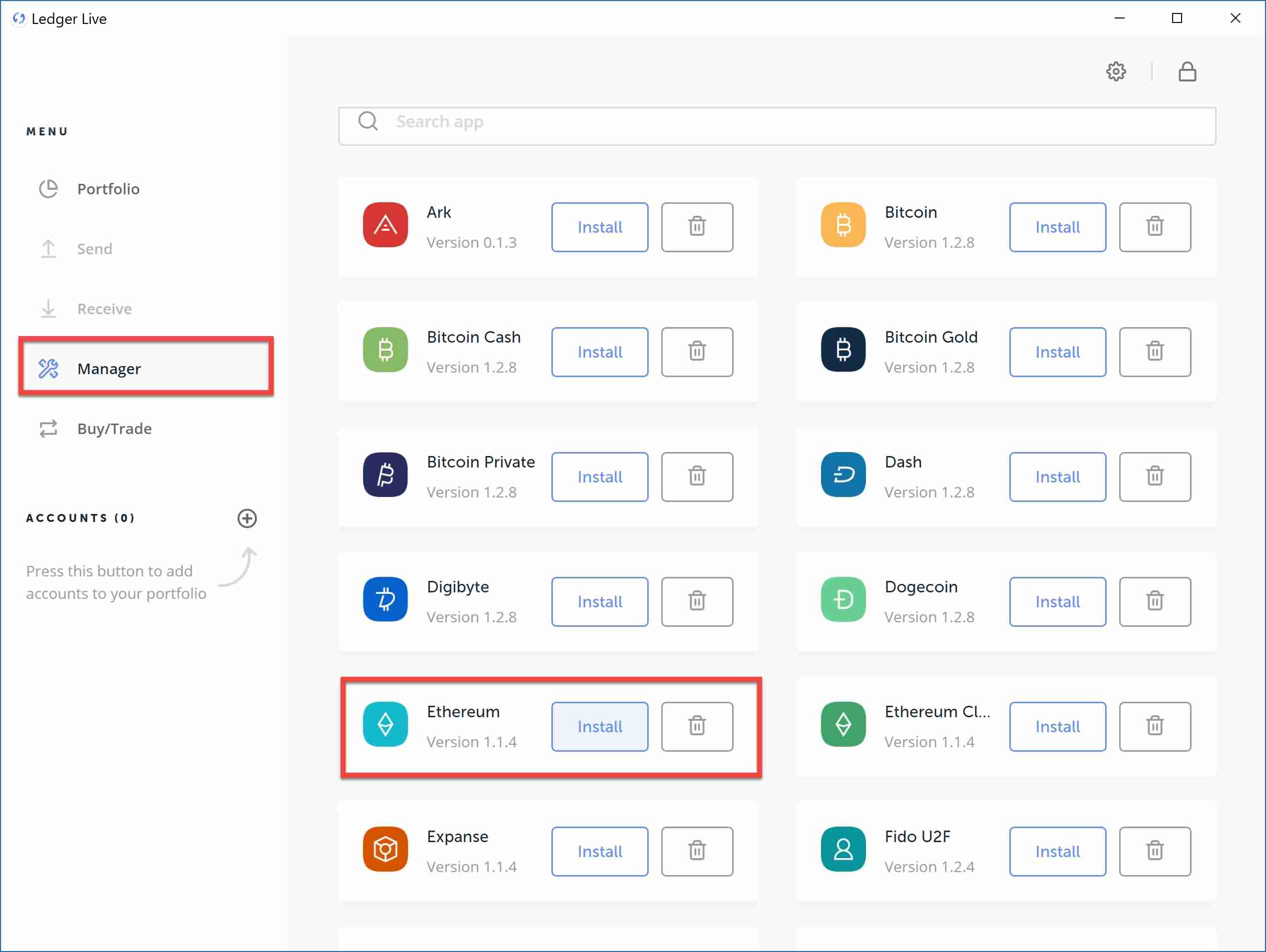
Task: Install the Bitcoin Cash app
Action: coord(599,352)
